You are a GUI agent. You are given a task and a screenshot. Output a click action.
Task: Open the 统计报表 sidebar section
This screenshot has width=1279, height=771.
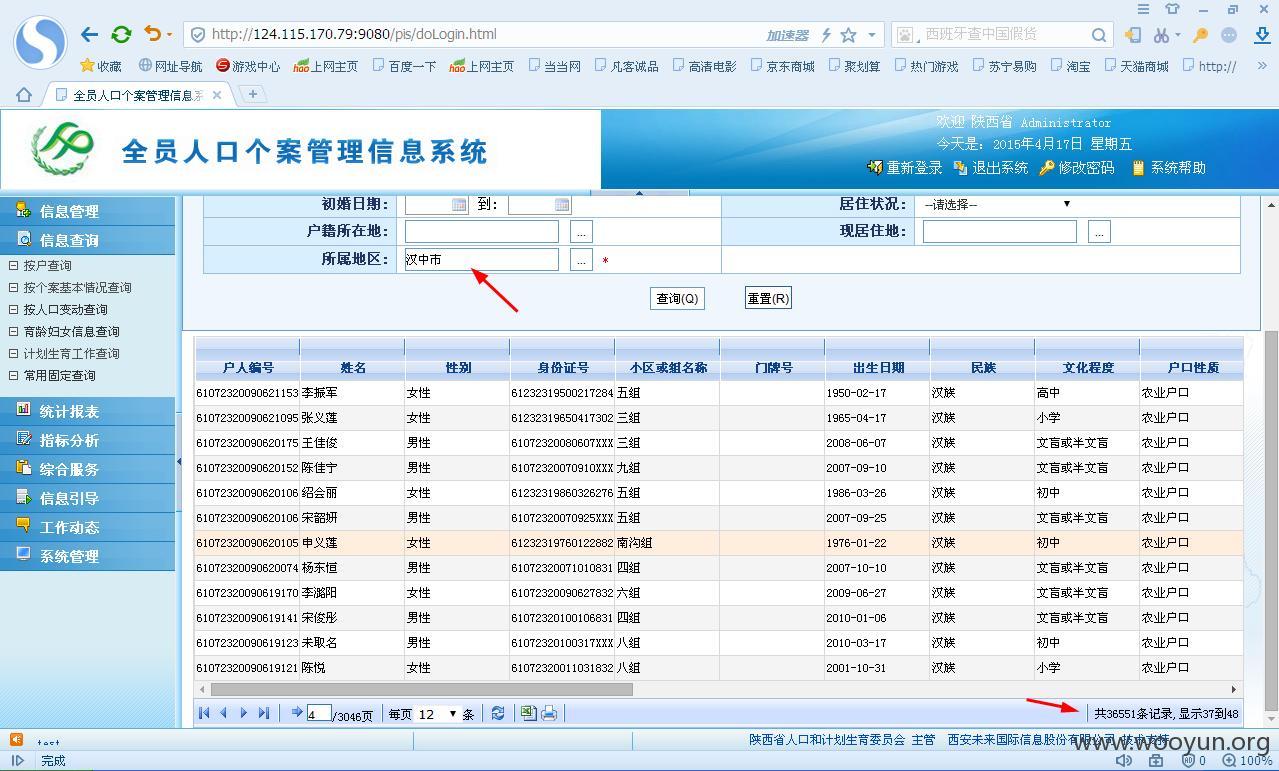pyautogui.click(x=87, y=411)
